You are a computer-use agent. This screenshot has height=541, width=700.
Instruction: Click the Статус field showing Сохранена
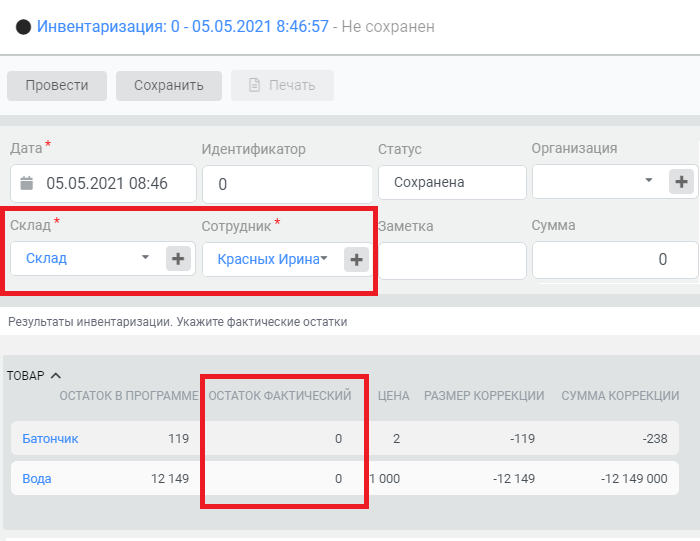tap(452, 182)
